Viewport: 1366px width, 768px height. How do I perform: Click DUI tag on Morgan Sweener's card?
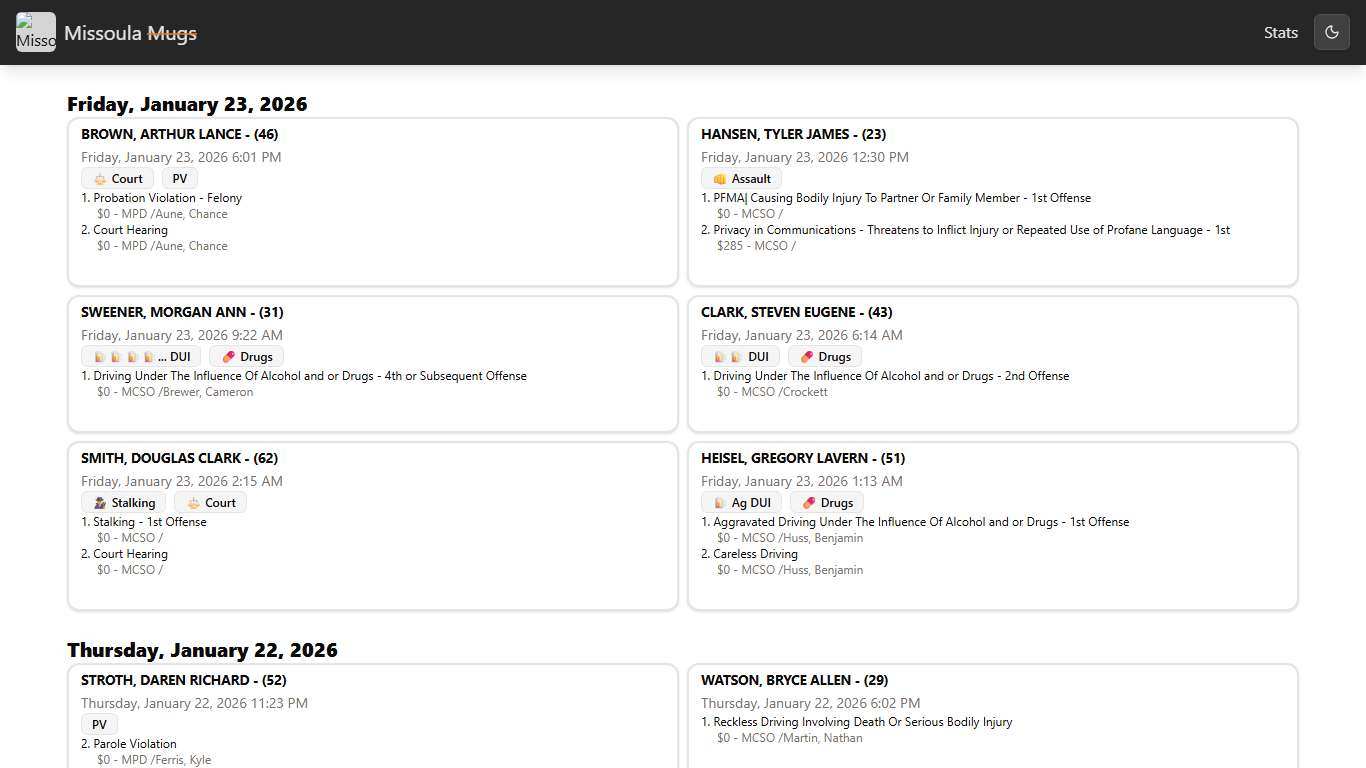[141, 357]
